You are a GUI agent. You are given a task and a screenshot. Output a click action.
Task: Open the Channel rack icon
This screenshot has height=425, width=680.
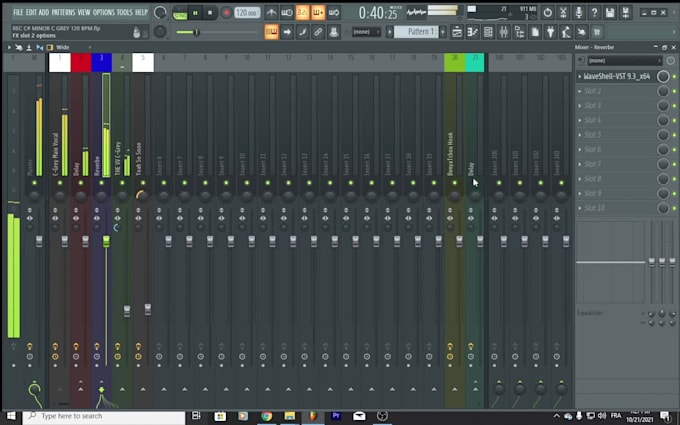pos(488,32)
